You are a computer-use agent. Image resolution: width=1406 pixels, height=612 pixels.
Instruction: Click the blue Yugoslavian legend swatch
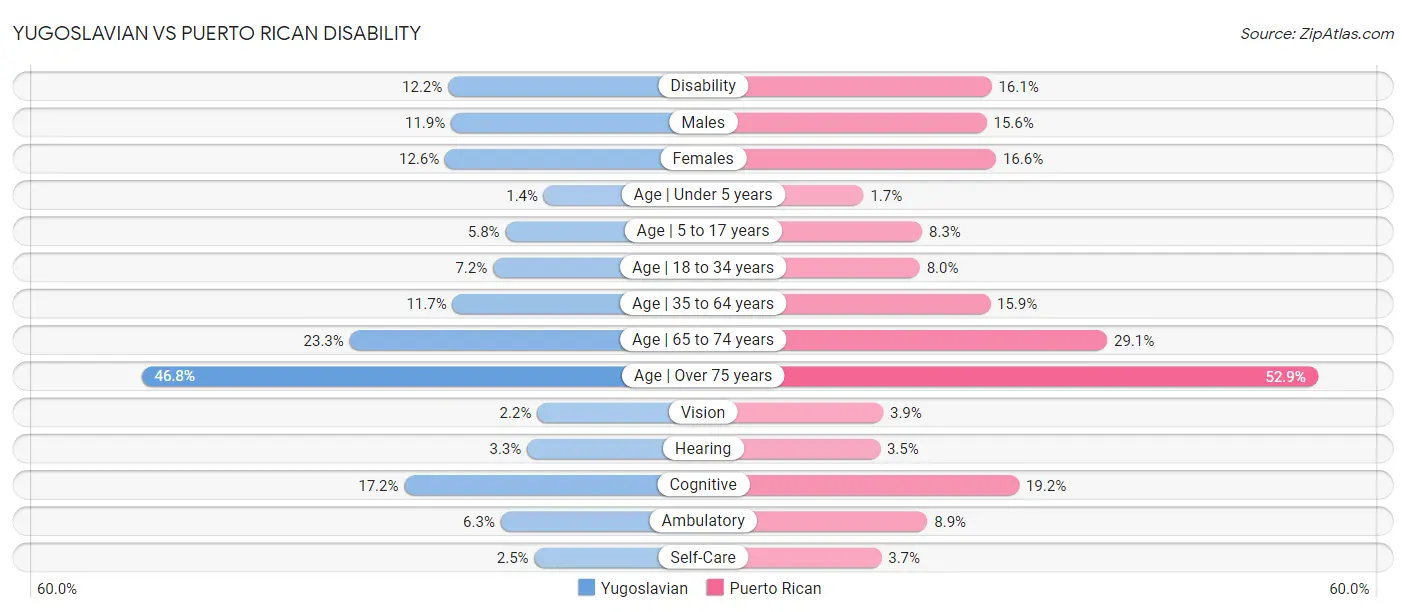point(587,588)
